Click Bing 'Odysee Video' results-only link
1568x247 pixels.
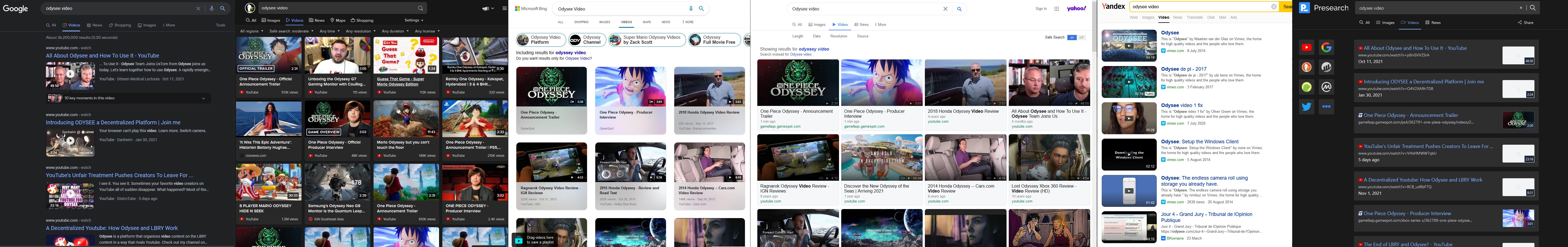tap(578, 58)
